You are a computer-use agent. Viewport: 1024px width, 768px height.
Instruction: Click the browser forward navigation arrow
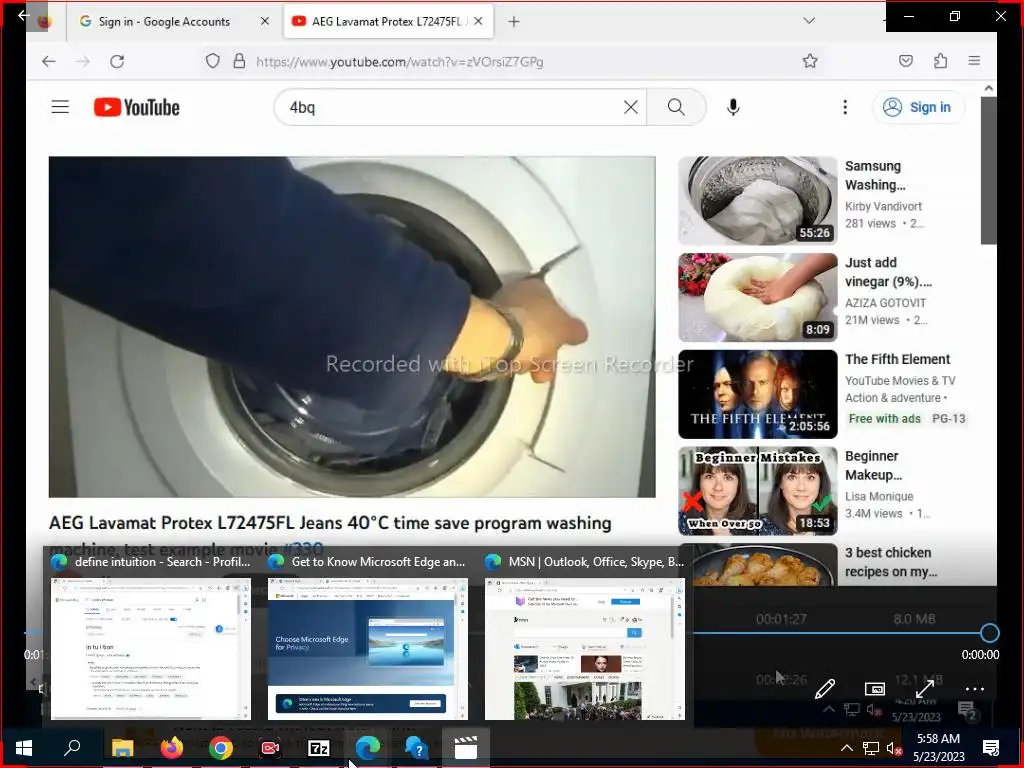pyautogui.click(x=83, y=61)
